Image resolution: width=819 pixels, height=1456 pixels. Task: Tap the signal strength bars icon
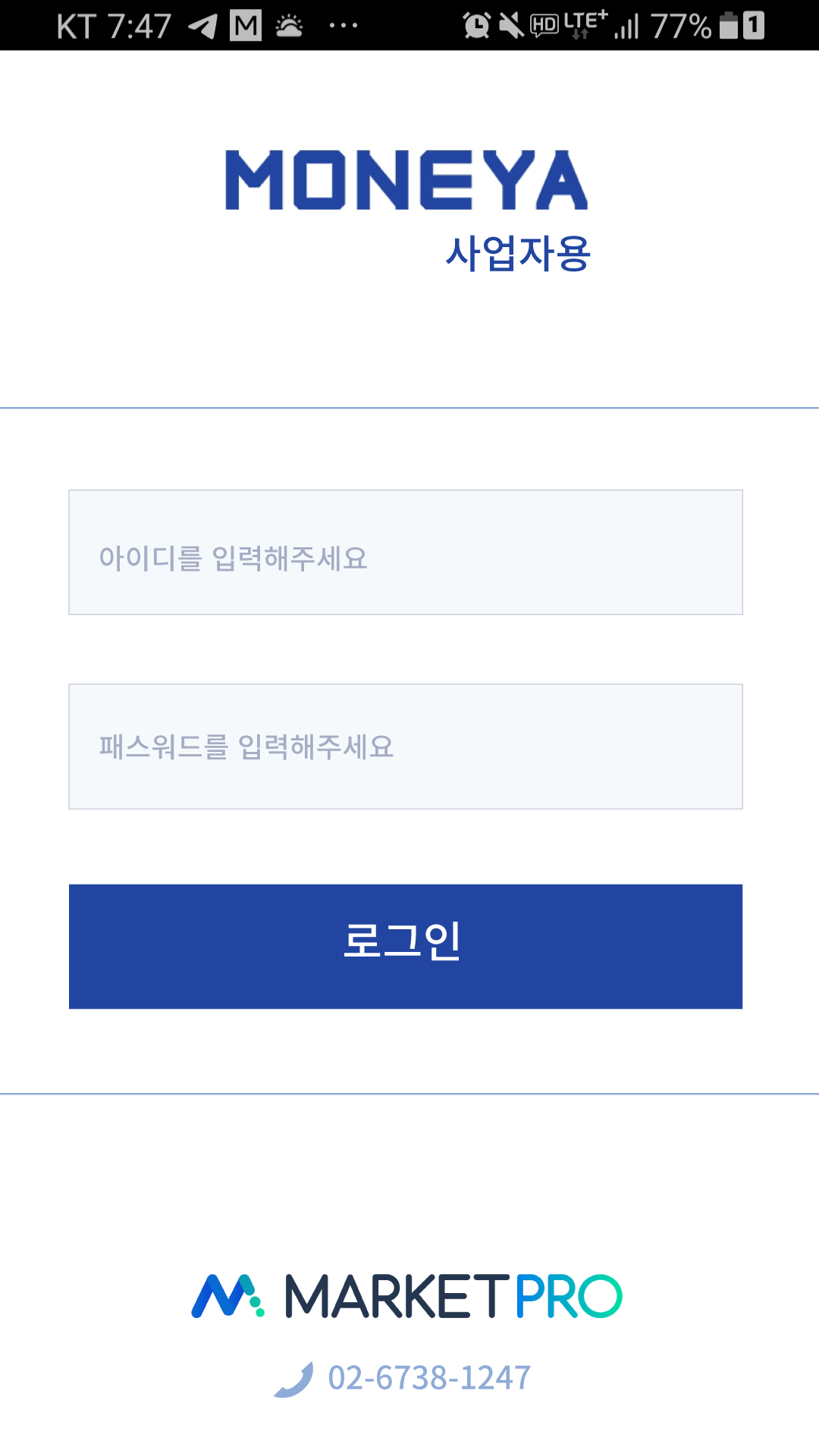point(626,27)
